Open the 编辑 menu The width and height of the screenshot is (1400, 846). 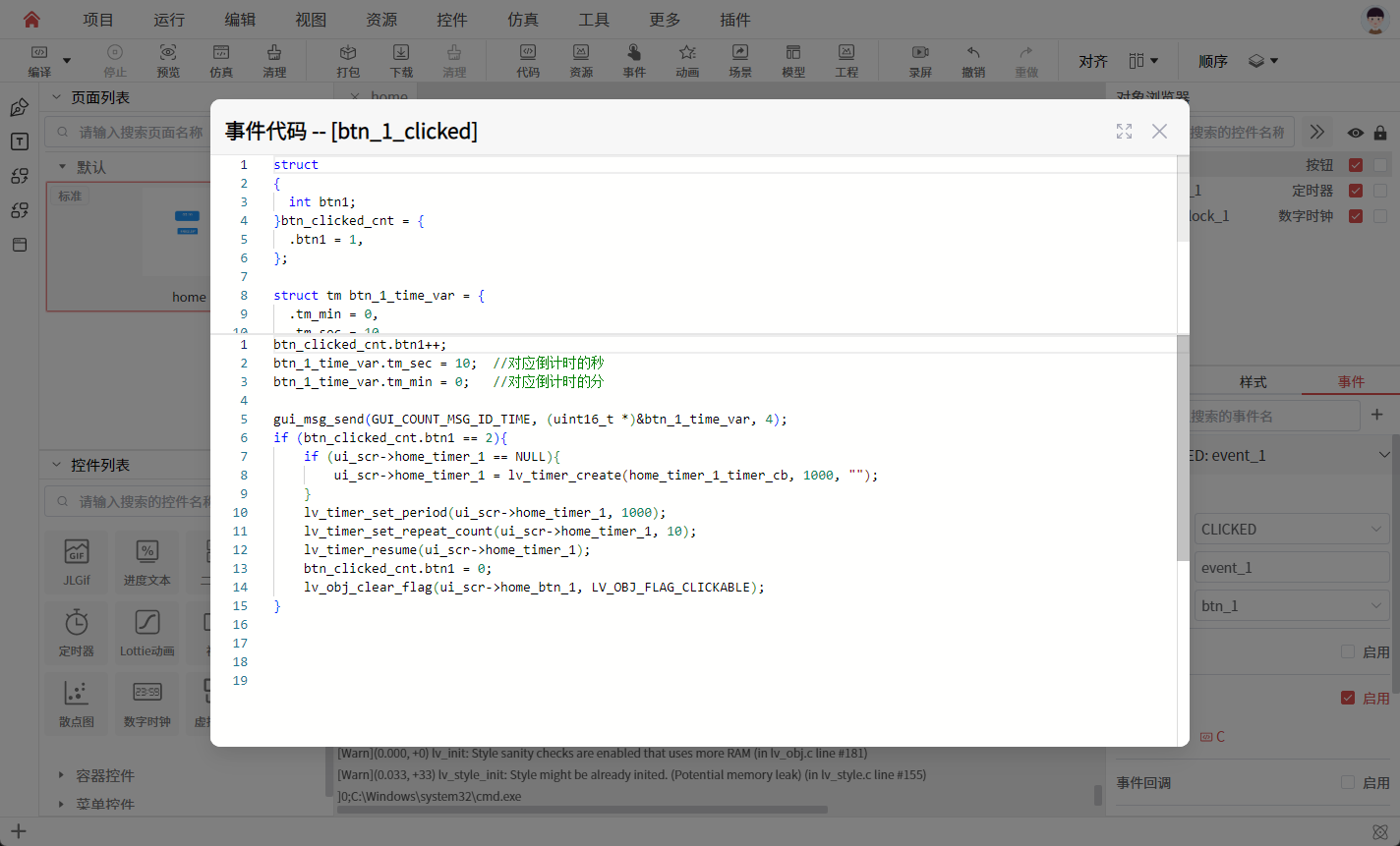click(240, 20)
